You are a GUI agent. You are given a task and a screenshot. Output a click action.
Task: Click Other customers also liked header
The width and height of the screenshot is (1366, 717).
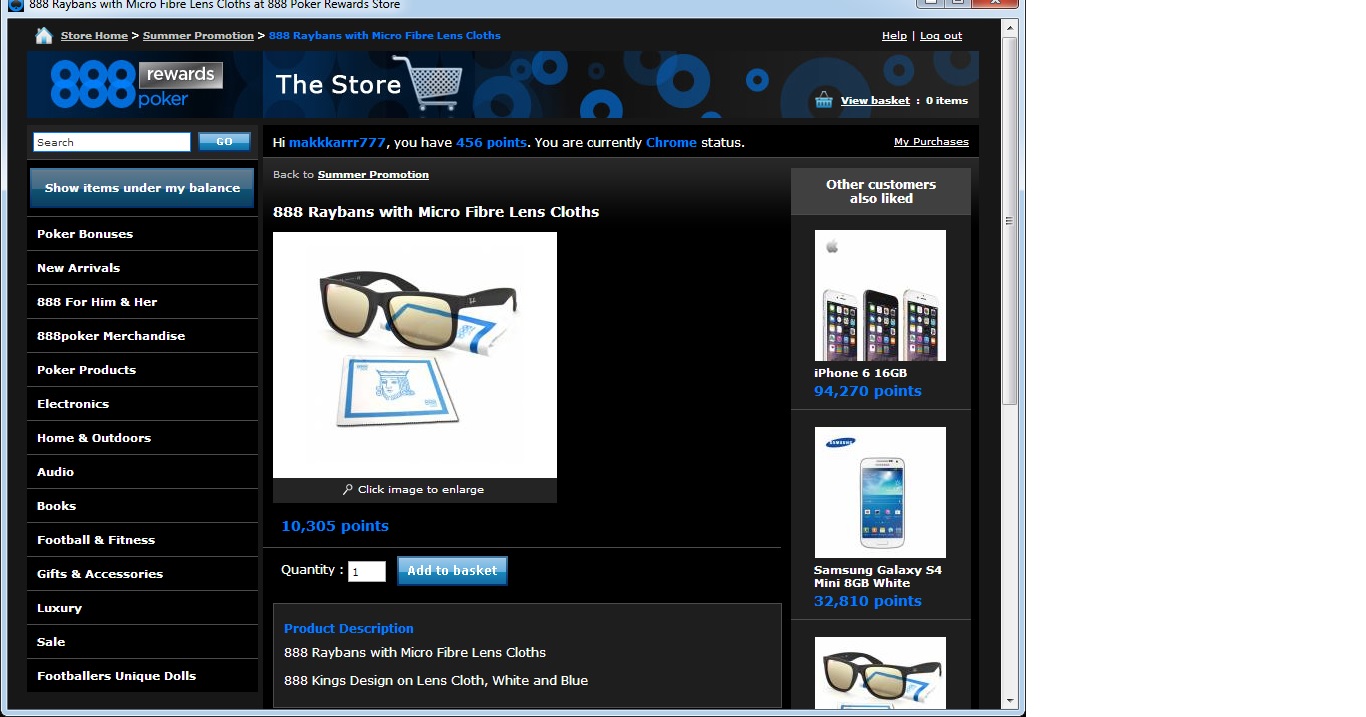[x=881, y=191]
